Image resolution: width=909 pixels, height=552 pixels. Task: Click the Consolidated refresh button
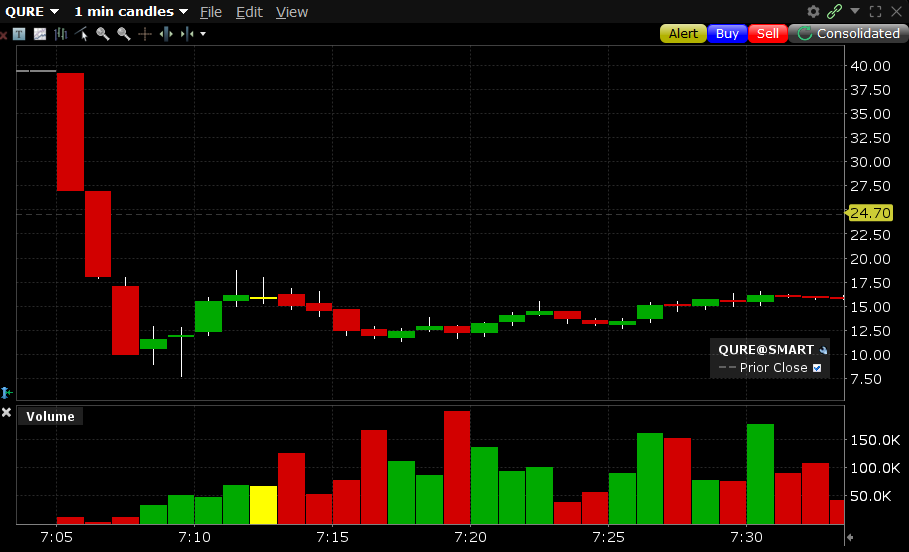[847, 34]
